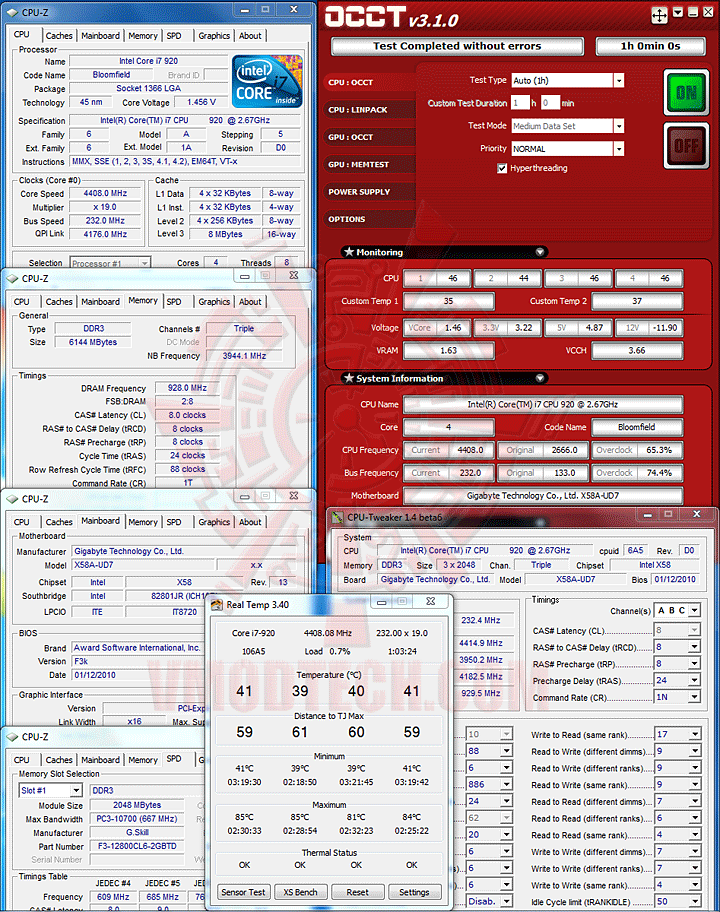Image resolution: width=720 pixels, height=912 pixels.
Task: Click the OCCT window move crosshair icon
Action: 659,15
